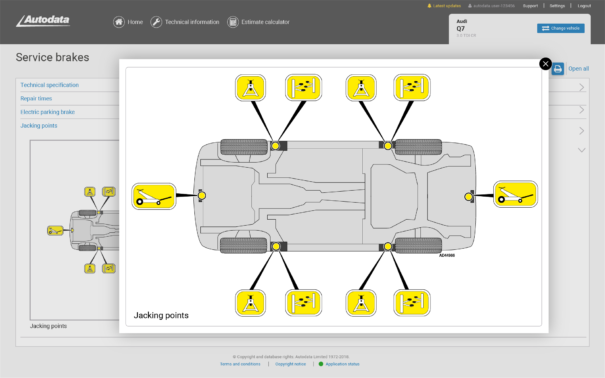
Task: Open the Terms and conditions link
Action: [240, 364]
